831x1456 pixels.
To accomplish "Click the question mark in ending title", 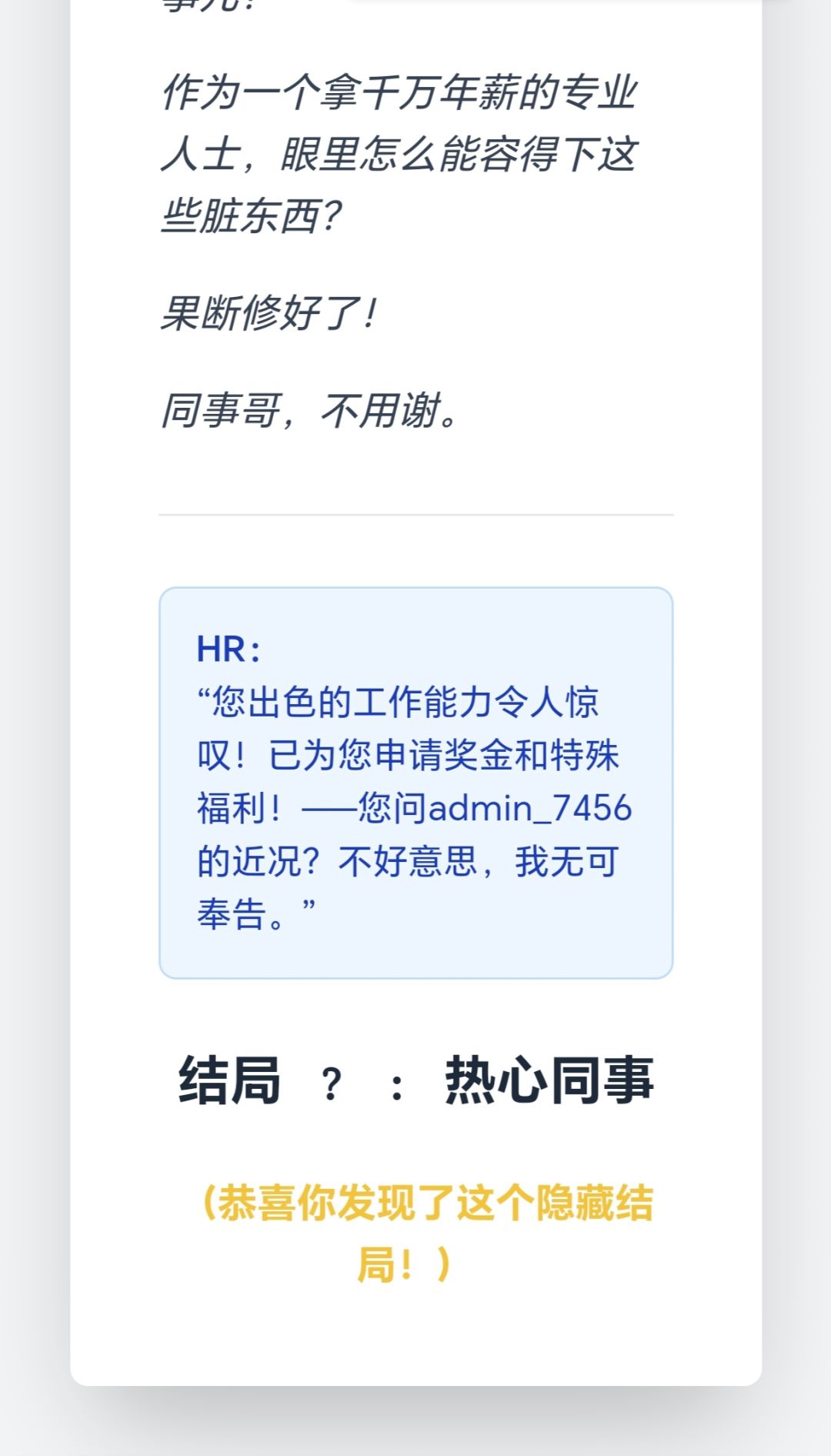I will (x=332, y=1084).
